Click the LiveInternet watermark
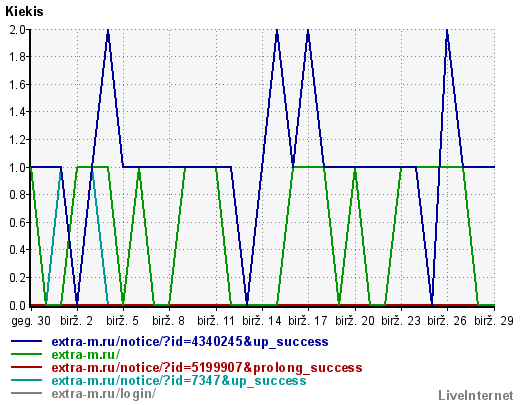This screenshot has height=405, width=520. [x=476, y=395]
